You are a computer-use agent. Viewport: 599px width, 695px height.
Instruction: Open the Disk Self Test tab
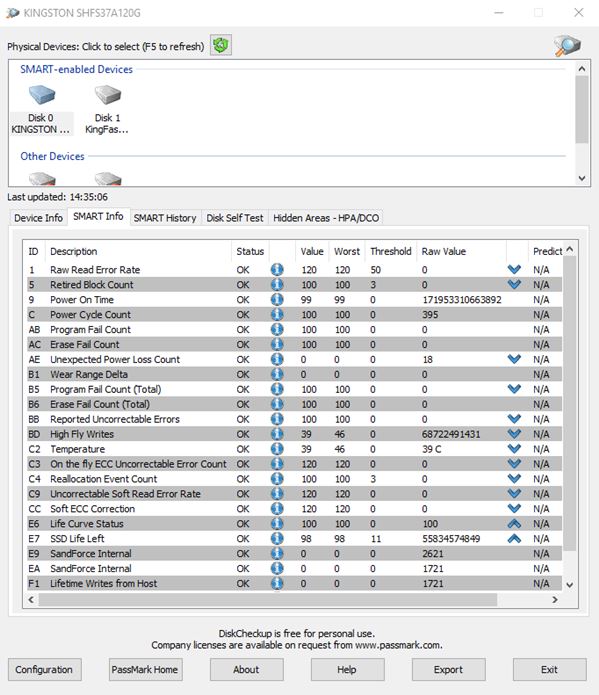235,218
